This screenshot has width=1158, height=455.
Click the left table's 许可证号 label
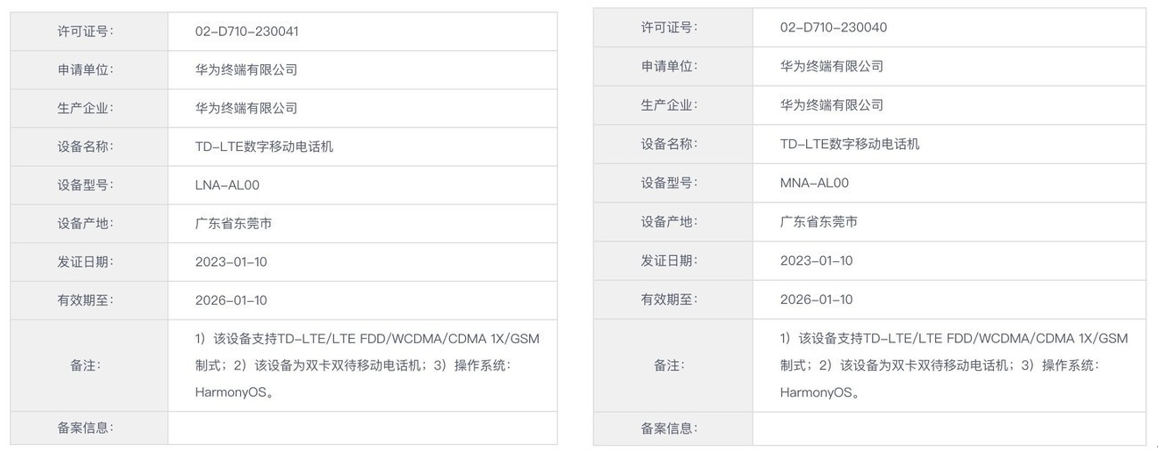86,31
